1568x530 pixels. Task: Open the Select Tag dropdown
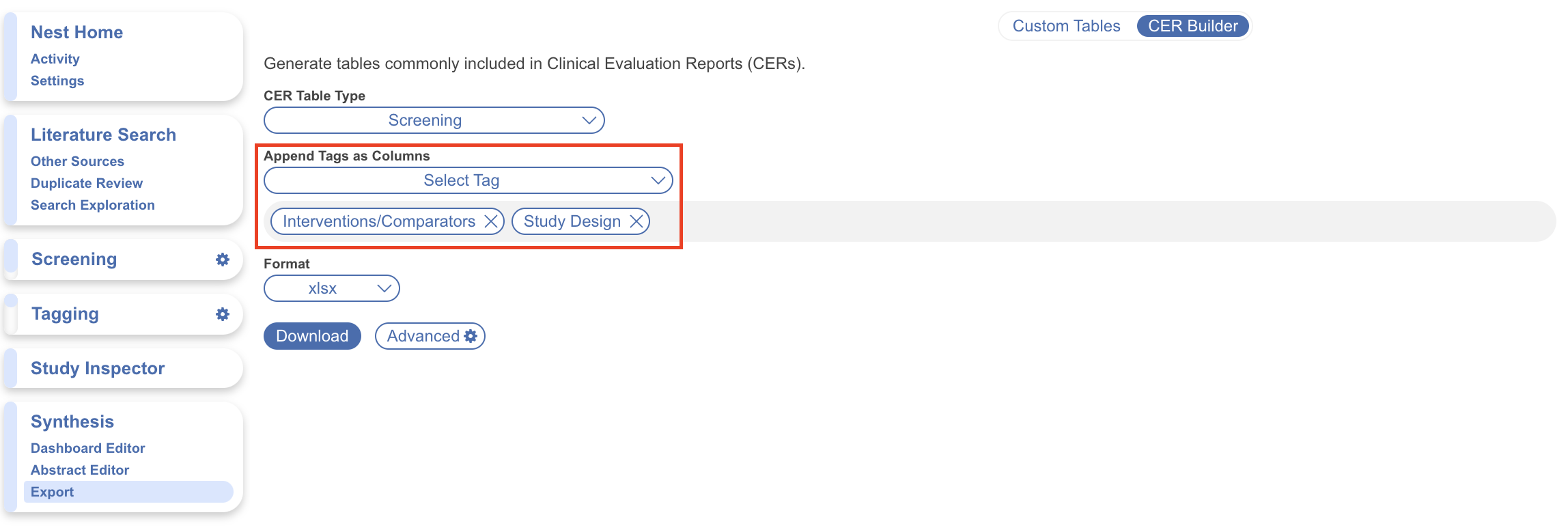point(468,180)
